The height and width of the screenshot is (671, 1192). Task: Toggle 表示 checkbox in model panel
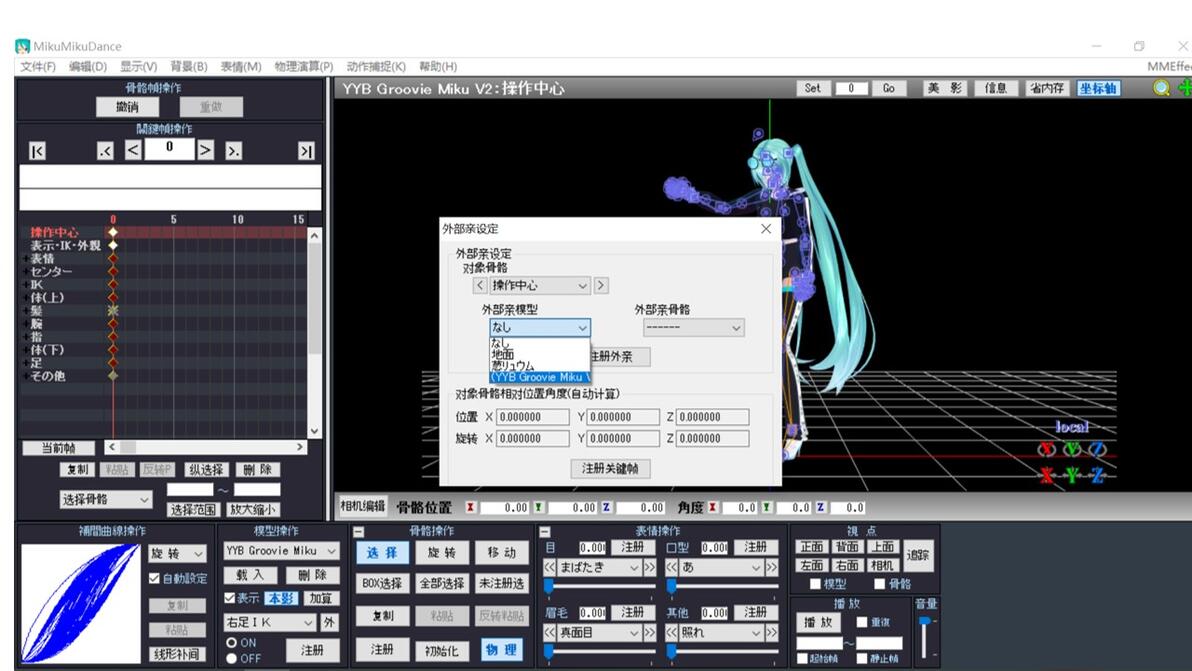tap(230, 598)
